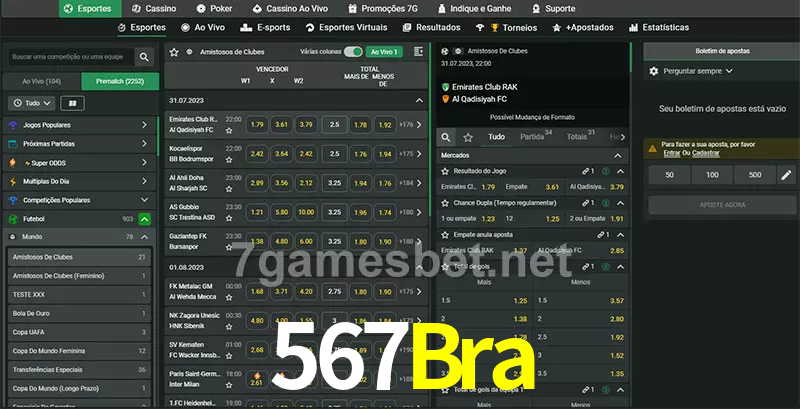Click the markets search magnifier icon

click(x=447, y=136)
